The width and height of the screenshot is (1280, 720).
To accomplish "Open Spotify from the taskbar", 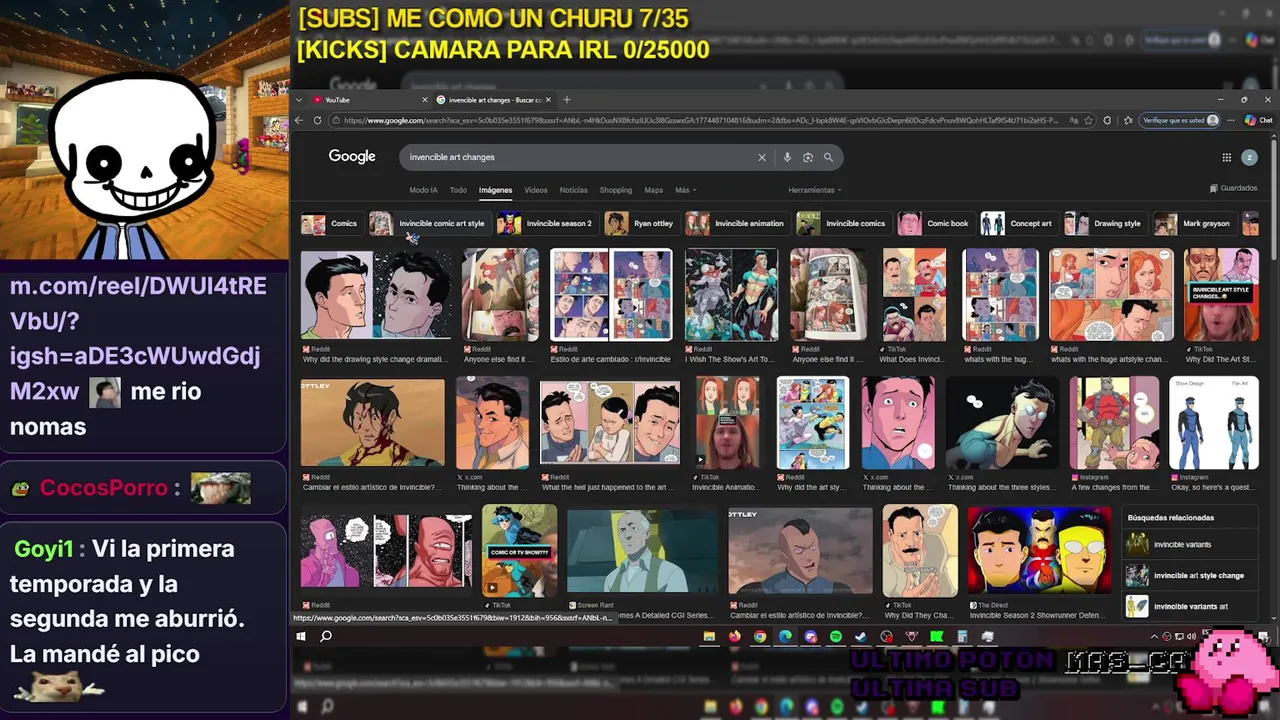I will click(836, 636).
